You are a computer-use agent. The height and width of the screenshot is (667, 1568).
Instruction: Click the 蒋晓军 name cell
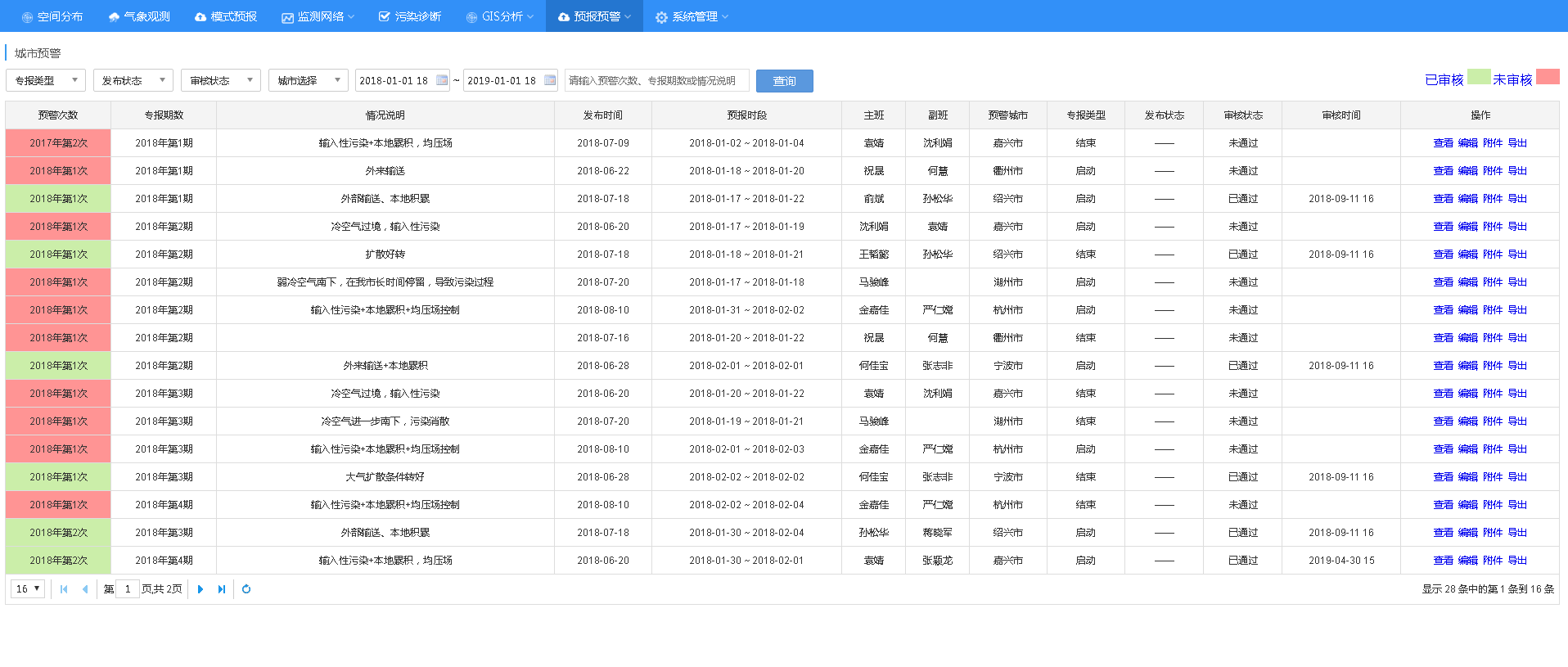pos(937,533)
